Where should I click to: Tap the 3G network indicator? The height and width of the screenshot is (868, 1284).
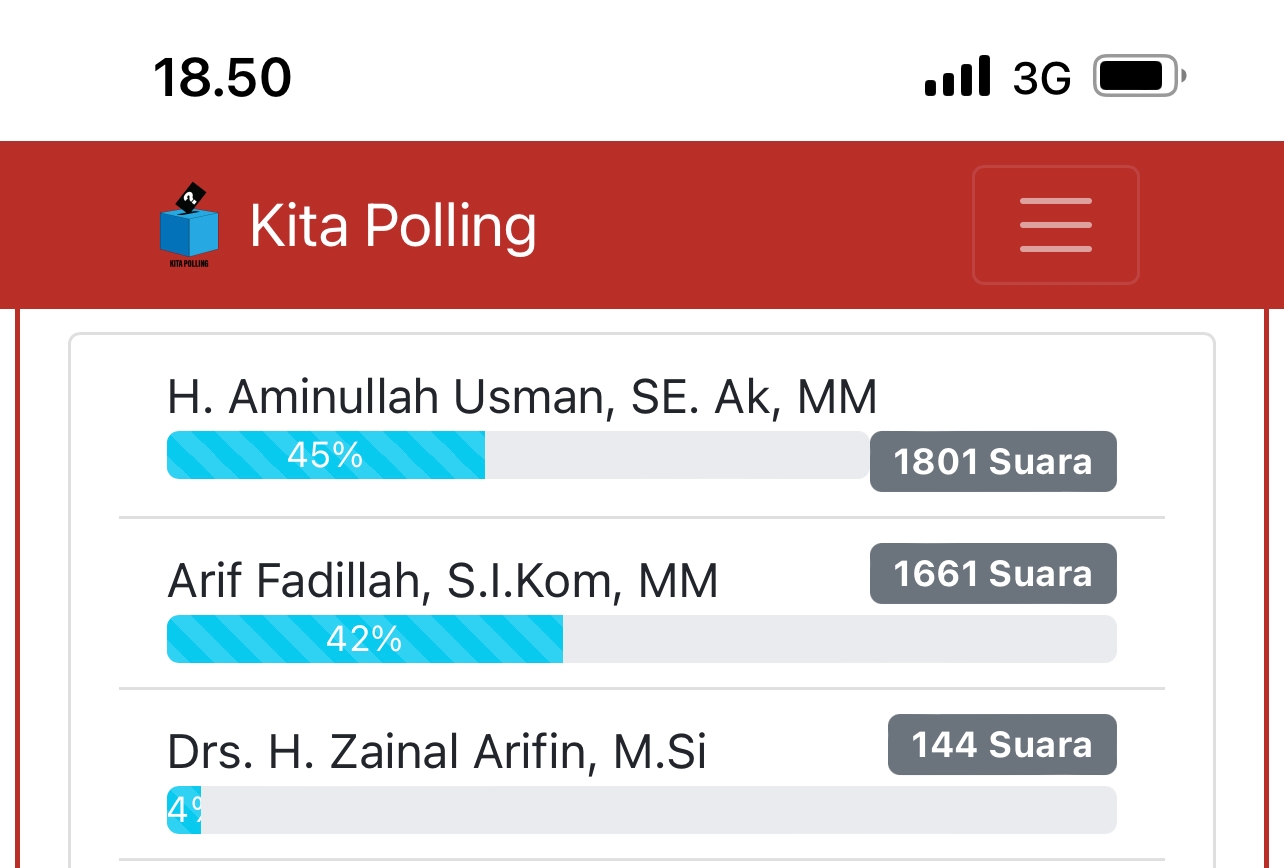pos(1041,78)
